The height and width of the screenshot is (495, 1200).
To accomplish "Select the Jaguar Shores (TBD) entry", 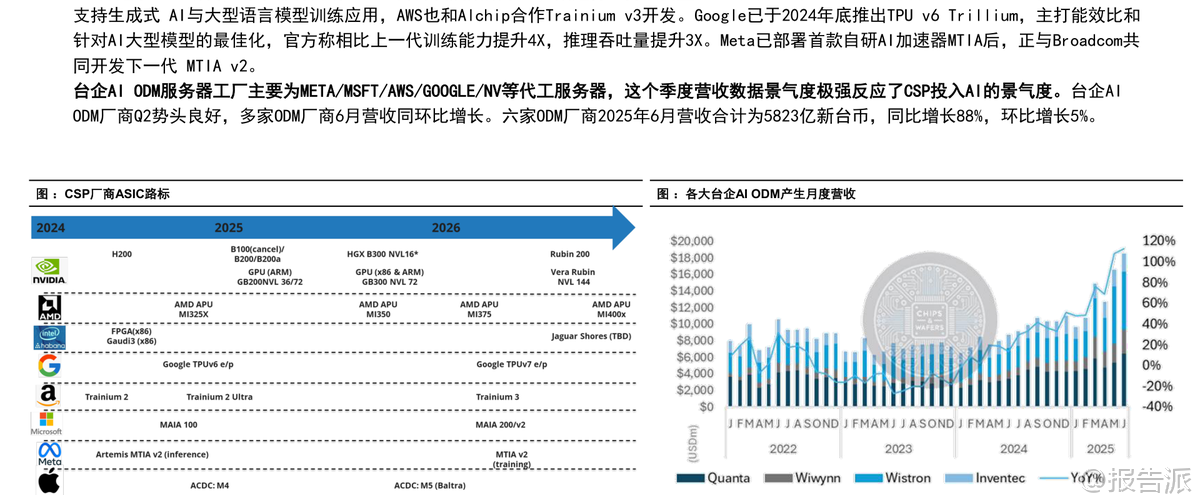I will (x=591, y=336).
